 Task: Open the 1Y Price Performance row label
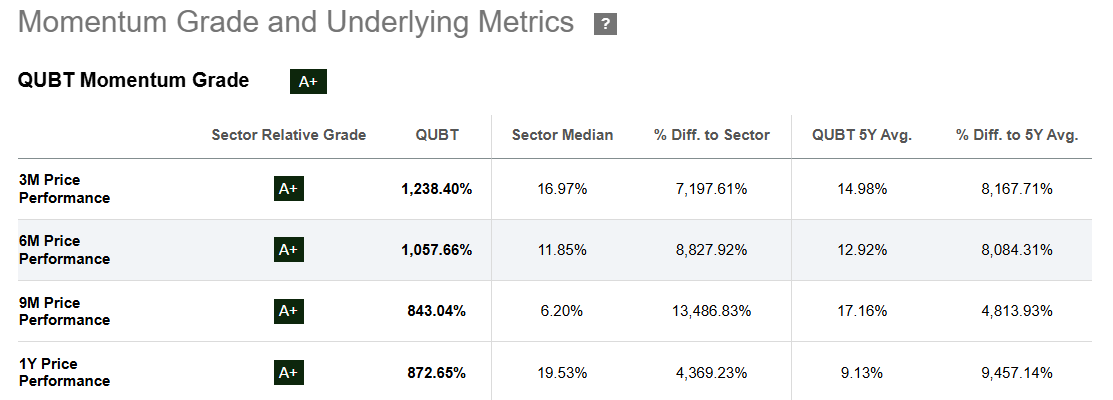64,373
